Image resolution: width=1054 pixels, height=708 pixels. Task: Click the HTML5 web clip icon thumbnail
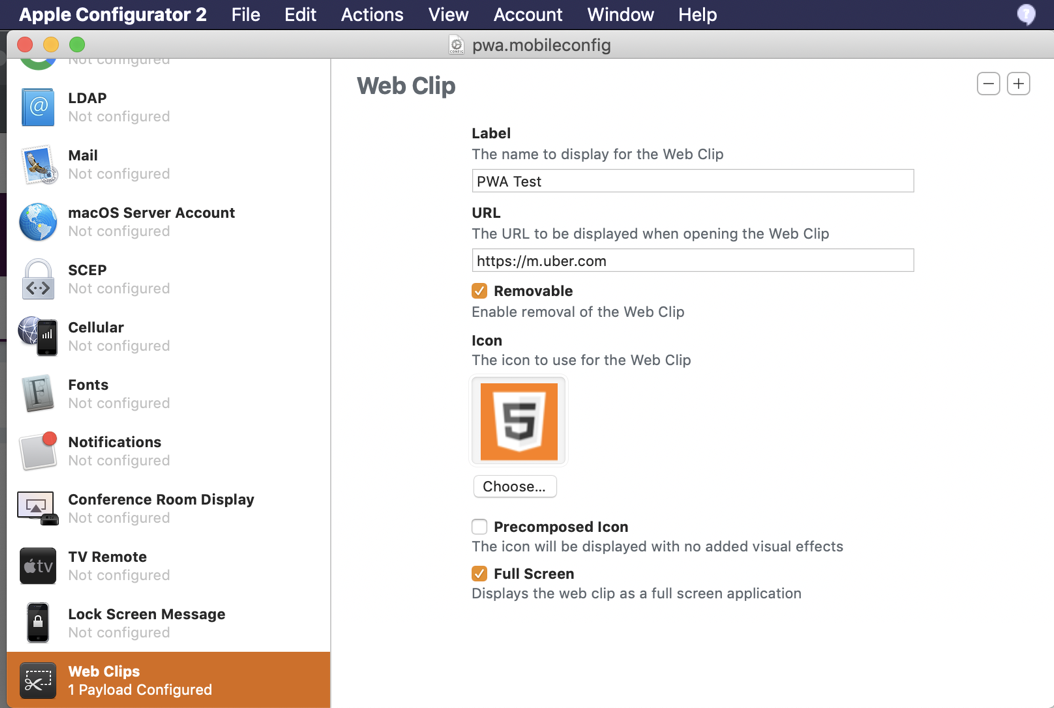point(518,421)
